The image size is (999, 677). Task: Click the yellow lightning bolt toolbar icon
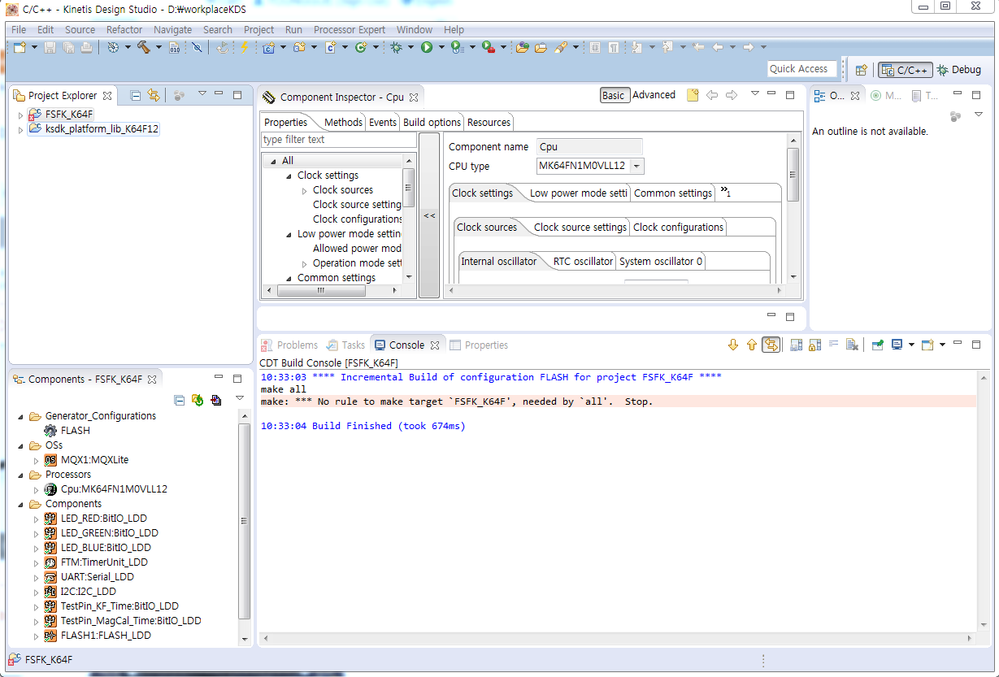pyautogui.click(x=244, y=48)
